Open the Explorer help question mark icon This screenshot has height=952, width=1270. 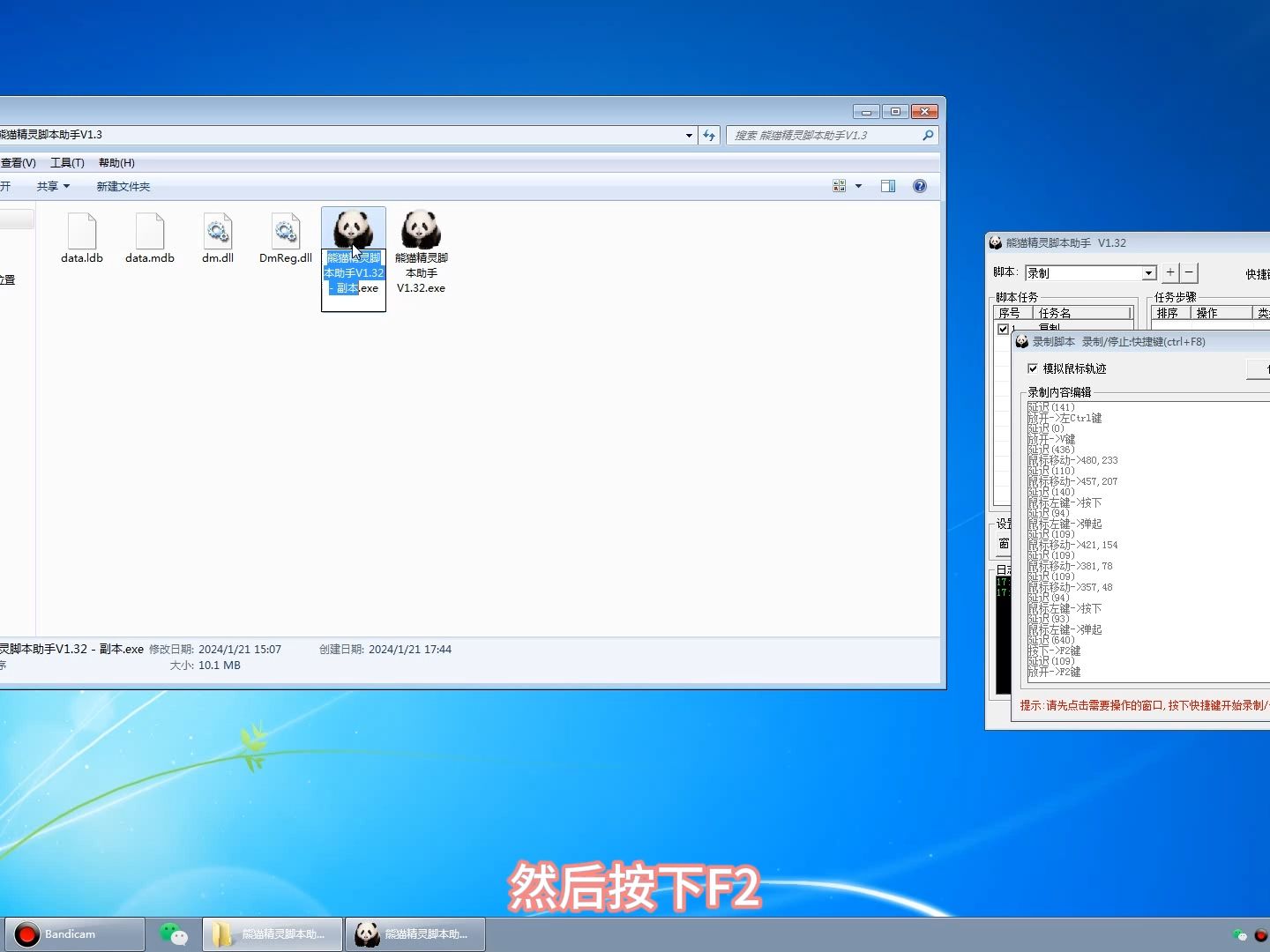(x=920, y=186)
